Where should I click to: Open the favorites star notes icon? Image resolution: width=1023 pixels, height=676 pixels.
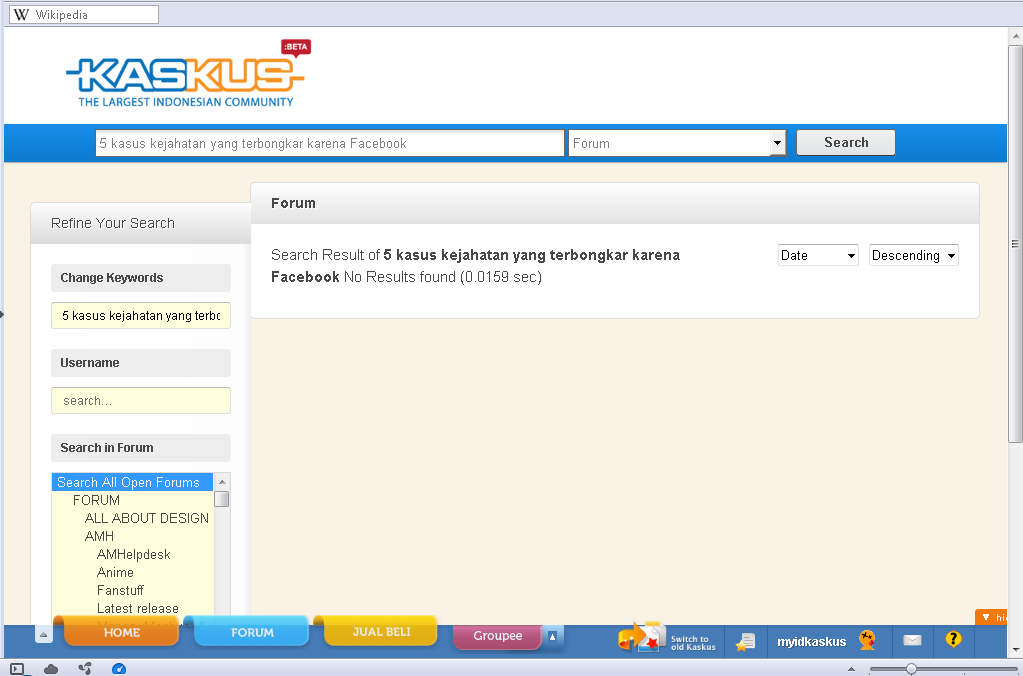[745, 642]
